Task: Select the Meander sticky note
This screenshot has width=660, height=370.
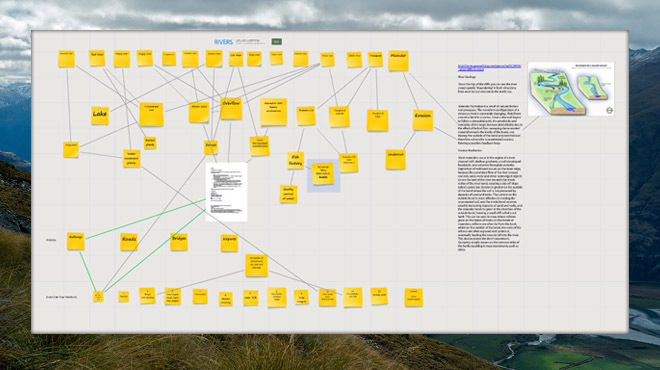Action: pos(398,60)
